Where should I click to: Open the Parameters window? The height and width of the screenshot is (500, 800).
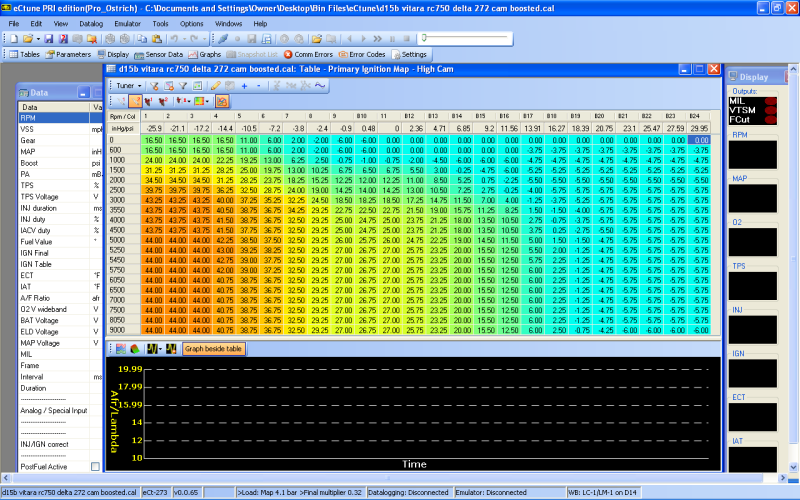[68, 54]
